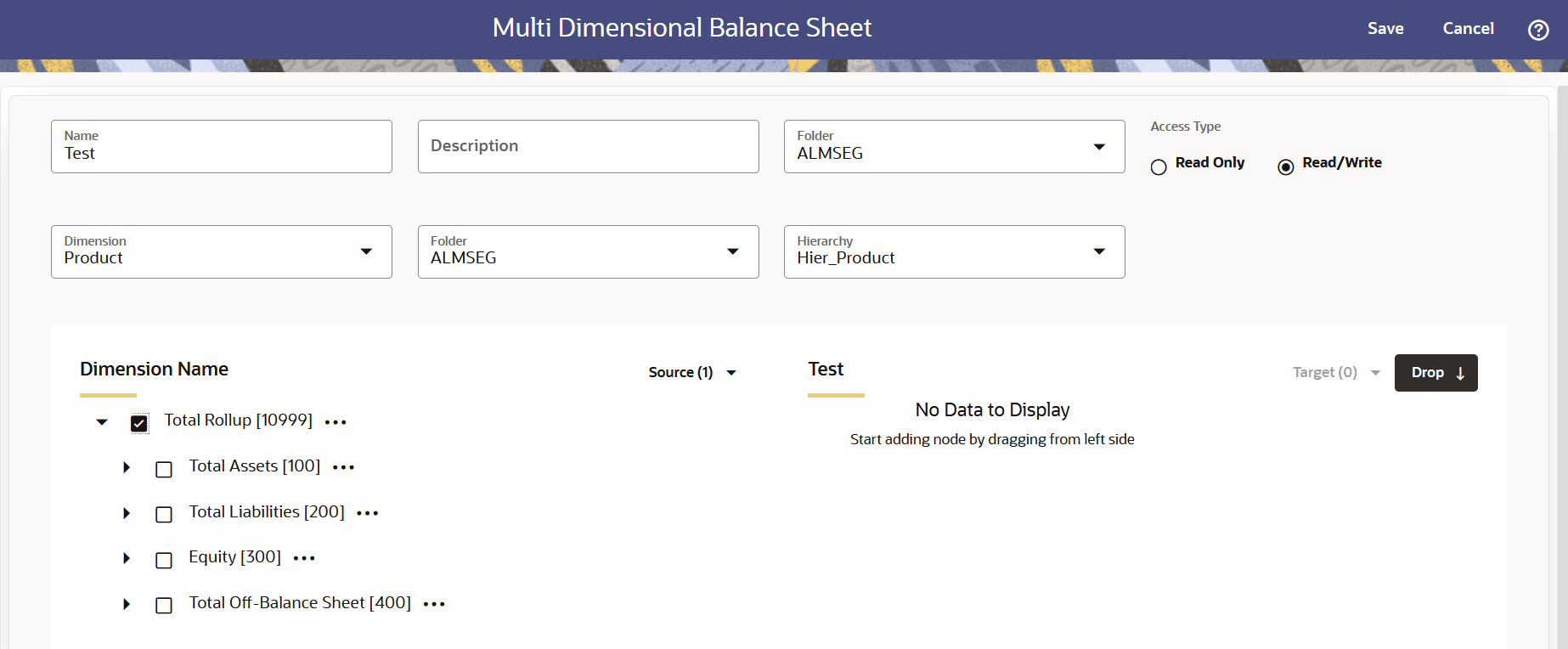This screenshot has width=1568, height=649.
Task: Collapse the Total Rollup tree node
Action: click(x=102, y=422)
